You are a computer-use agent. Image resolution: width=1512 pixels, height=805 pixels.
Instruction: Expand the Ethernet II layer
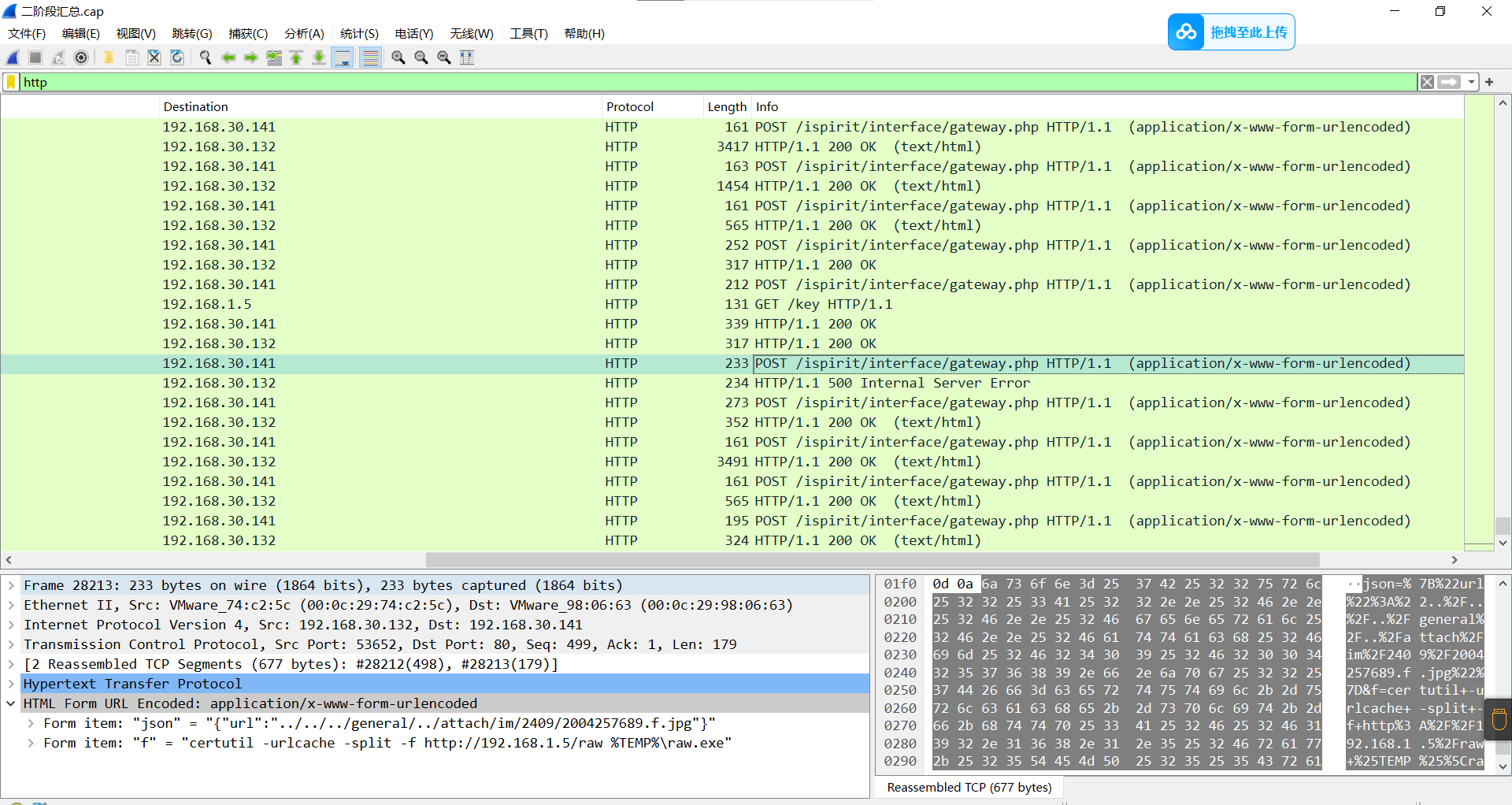pos(11,605)
